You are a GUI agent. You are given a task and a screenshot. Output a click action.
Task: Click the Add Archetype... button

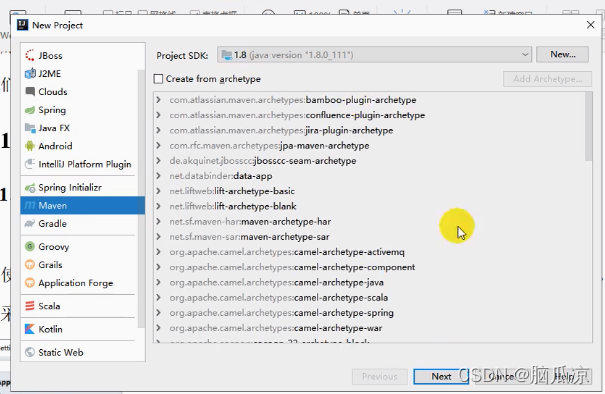tap(548, 79)
